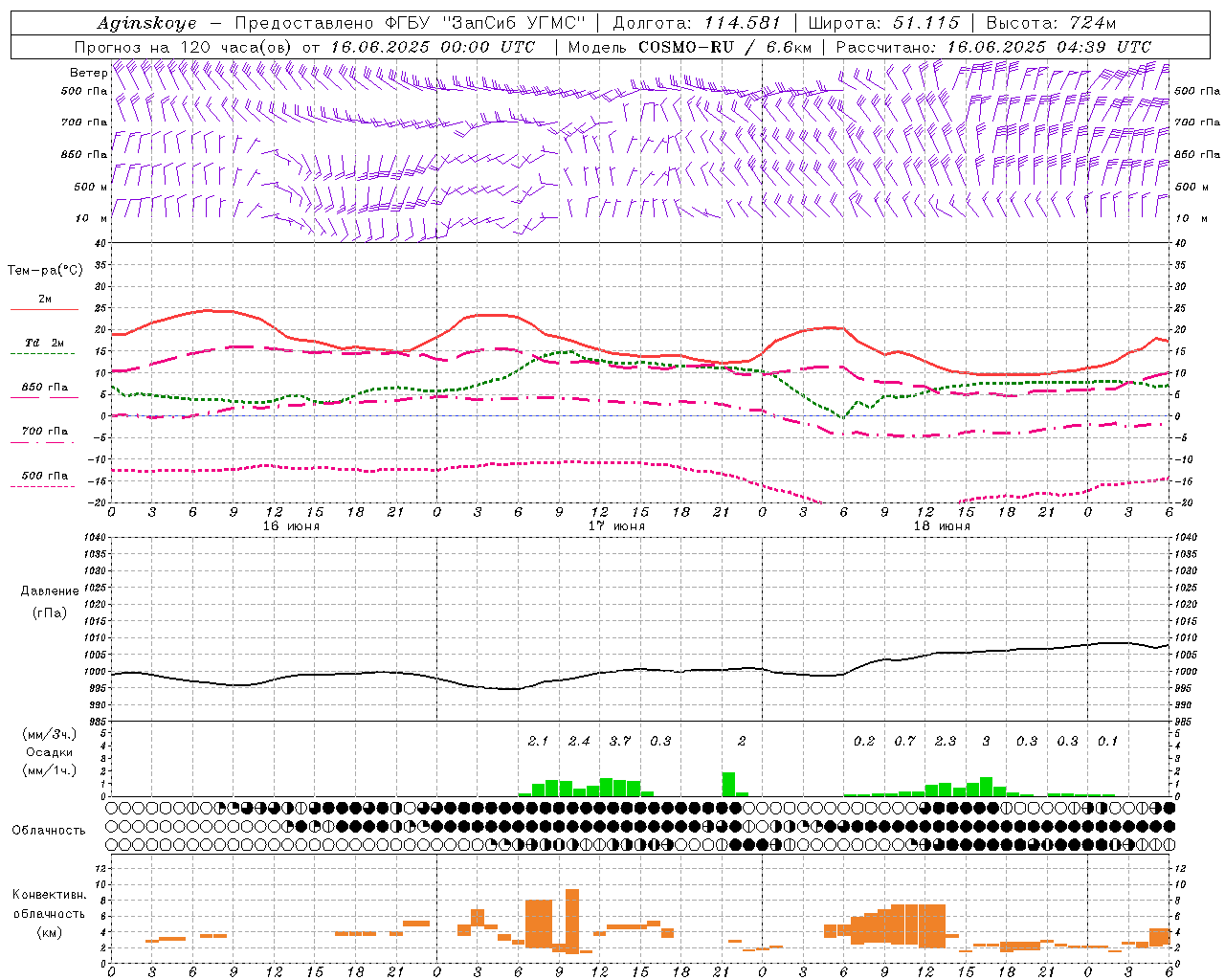1225x980 pixels.
Task: Click the "2.1" precipitation total value
Action: 538,742
